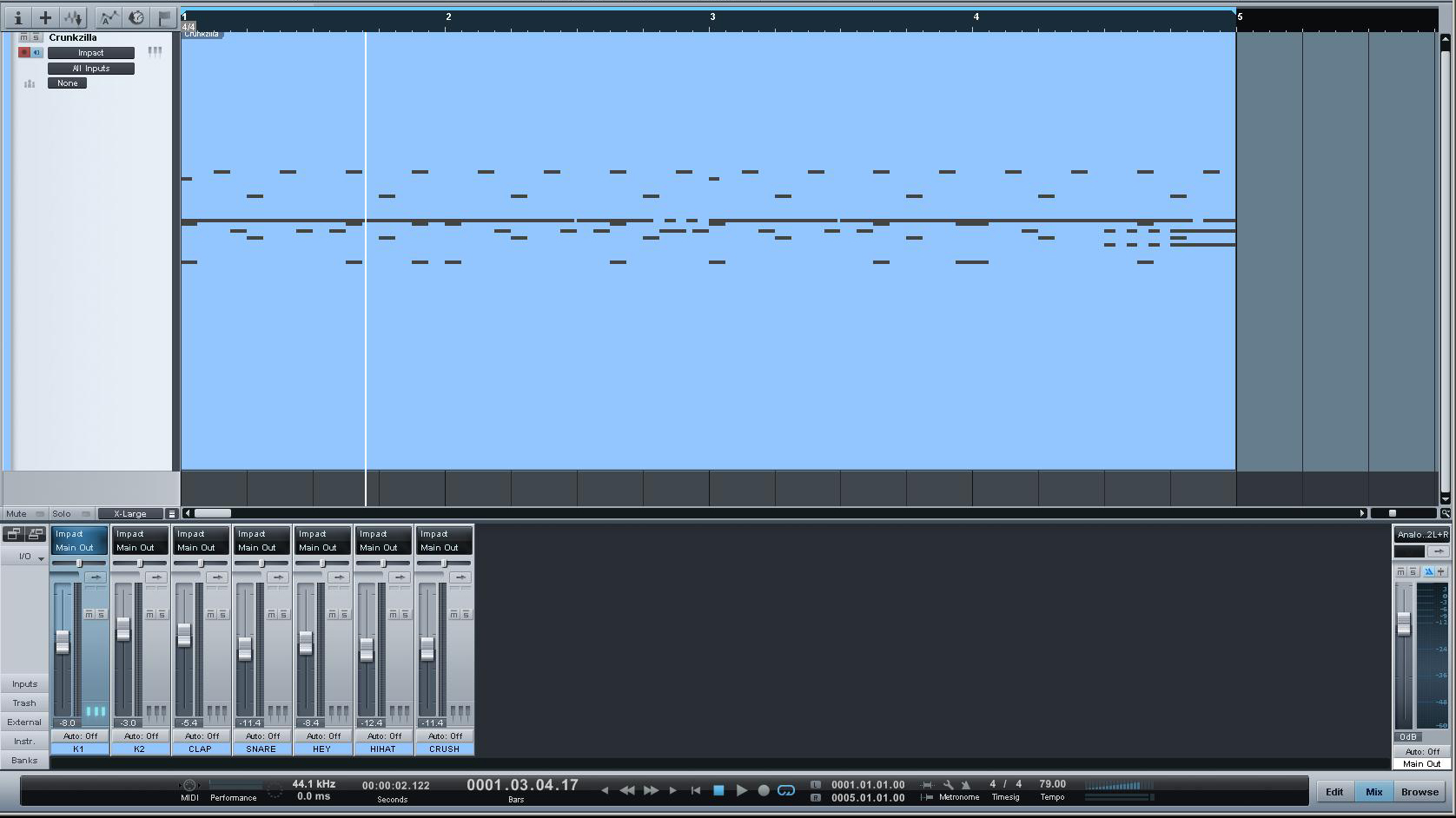The width and height of the screenshot is (1456, 818).
Task: Toggle monitor on the Crunkzilla track
Action: point(36,53)
